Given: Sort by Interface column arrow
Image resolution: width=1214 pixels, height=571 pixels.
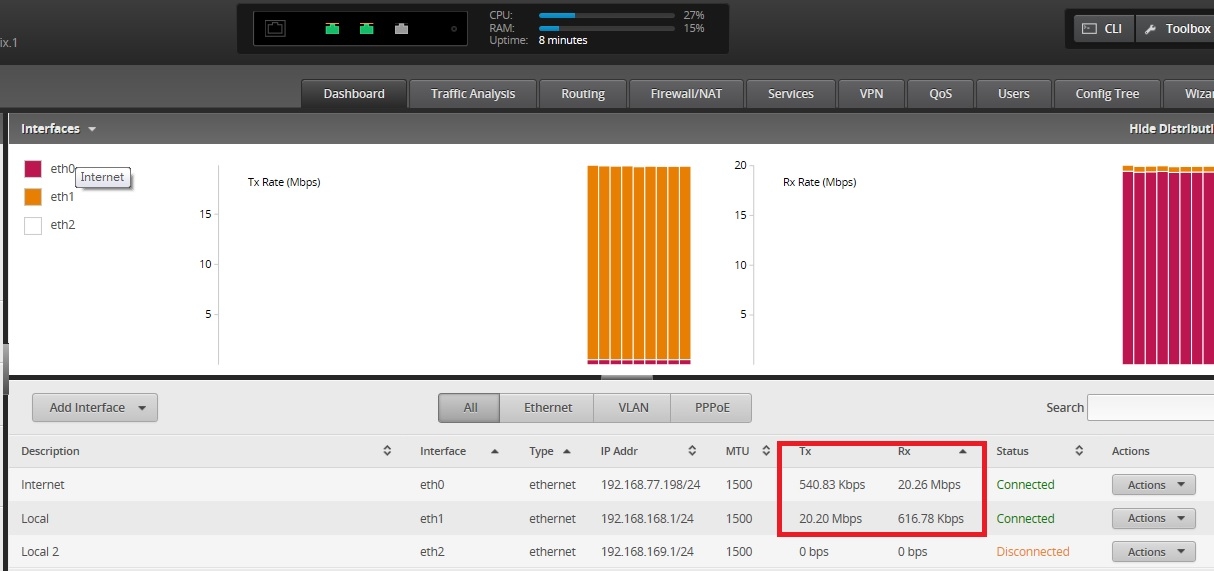Looking at the screenshot, I should 494,451.
